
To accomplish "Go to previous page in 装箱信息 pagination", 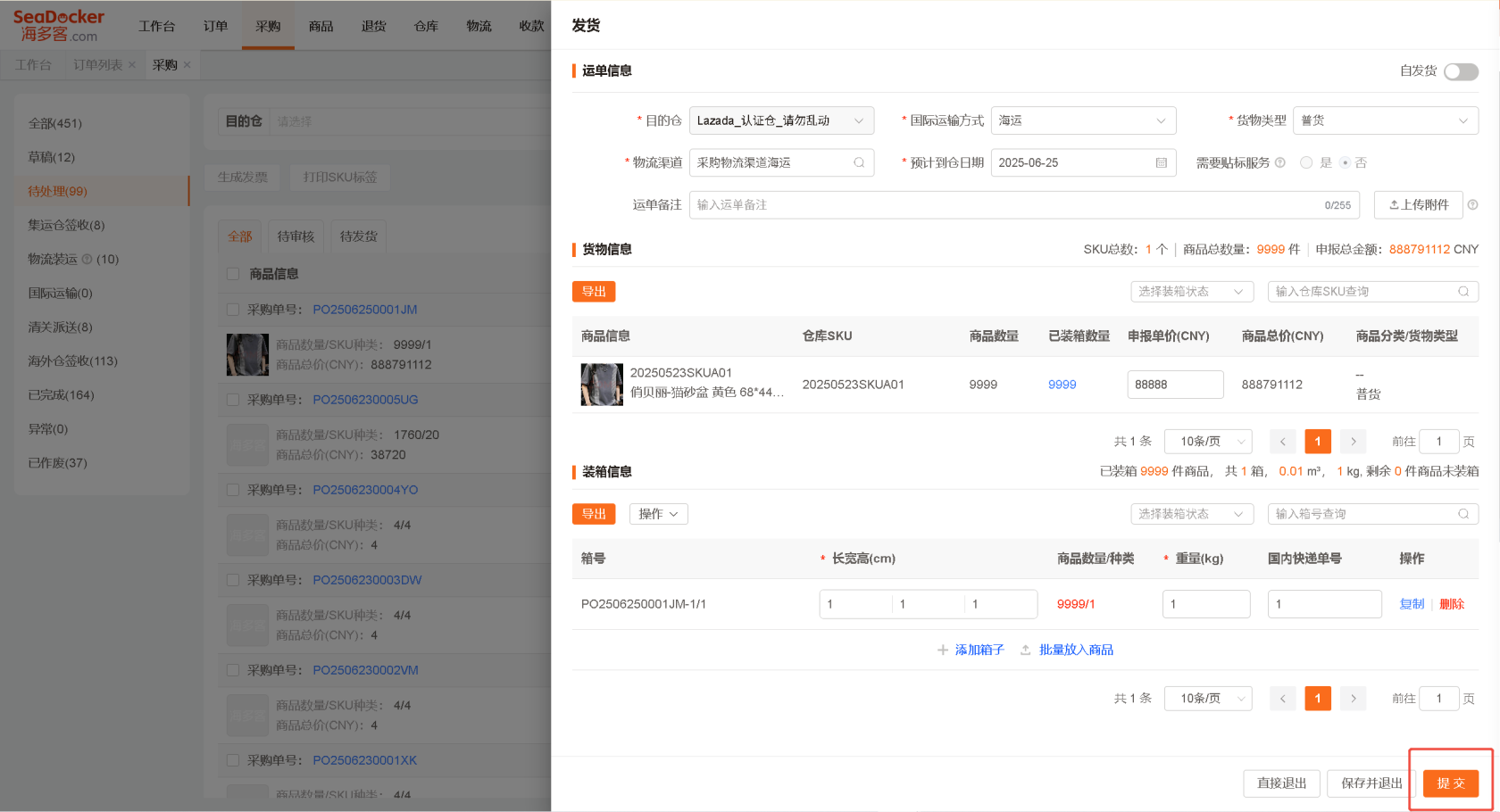I will click(x=1283, y=699).
